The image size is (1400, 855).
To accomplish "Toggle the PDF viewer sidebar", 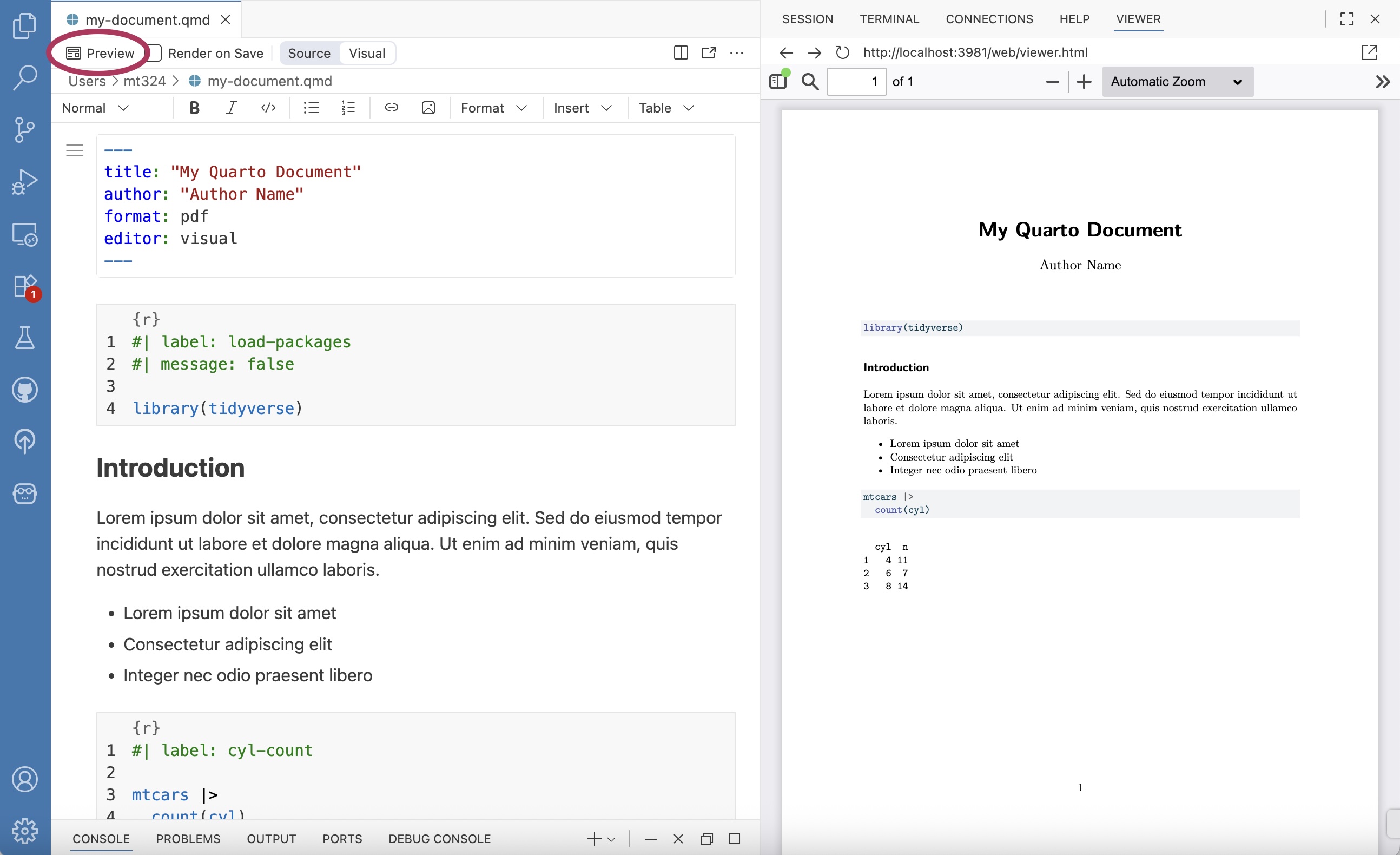I will (x=778, y=81).
